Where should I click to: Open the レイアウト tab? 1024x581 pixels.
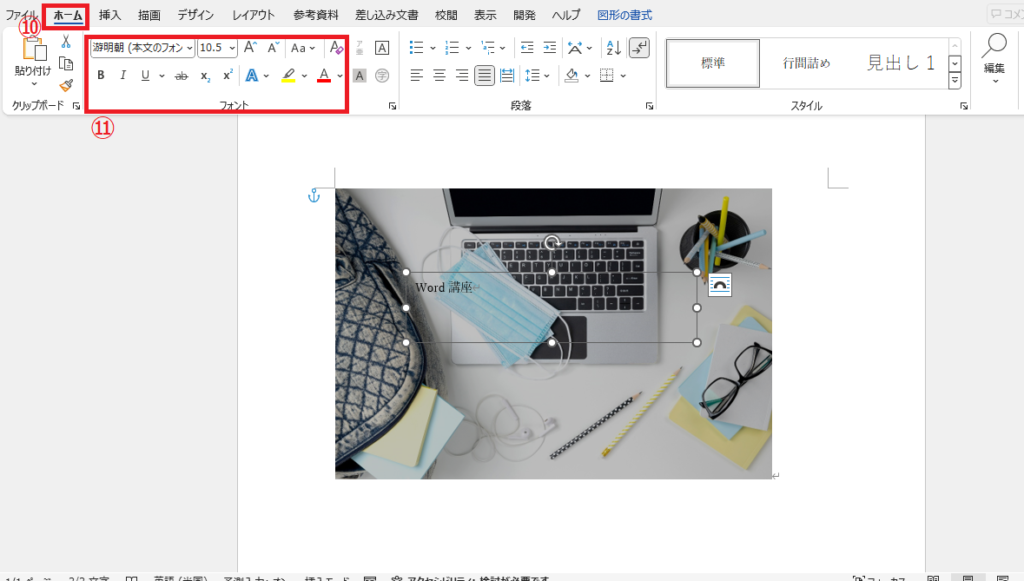(253, 14)
